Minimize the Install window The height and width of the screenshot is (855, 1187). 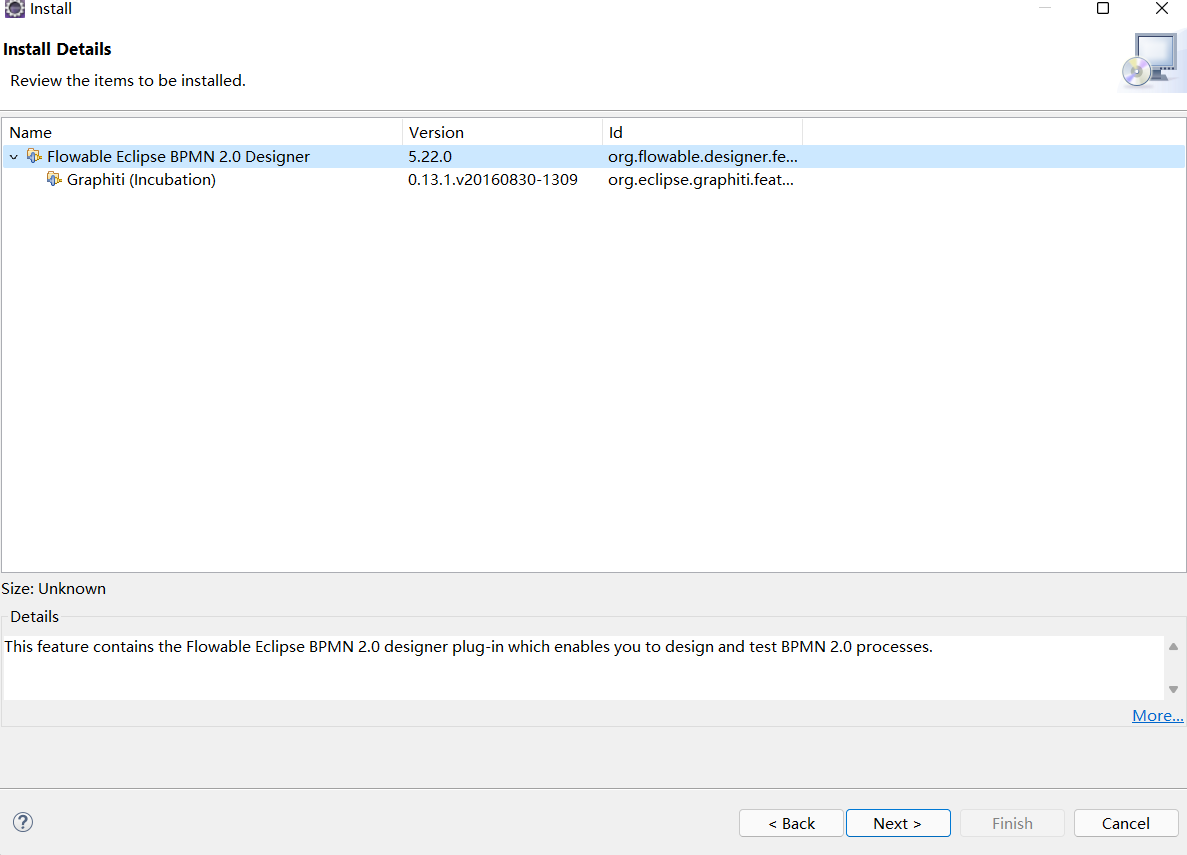click(1046, 8)
